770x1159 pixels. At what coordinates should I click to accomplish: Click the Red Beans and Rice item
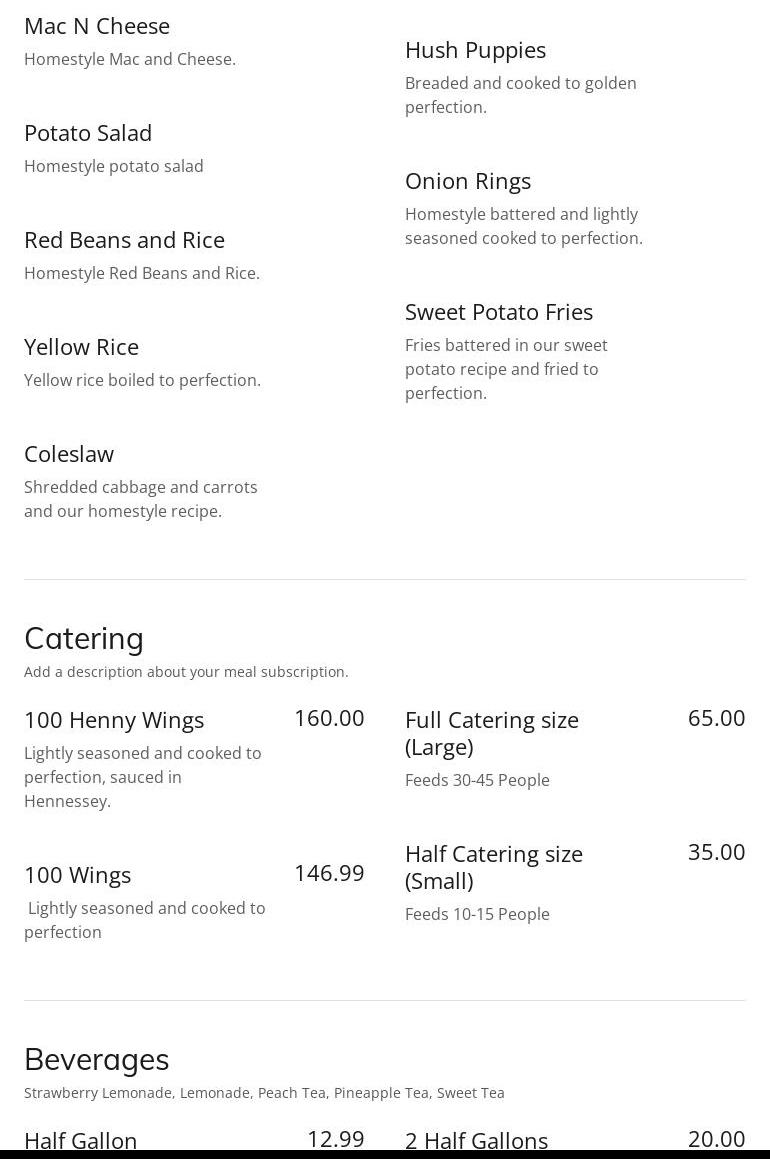(x=124, y=240)
